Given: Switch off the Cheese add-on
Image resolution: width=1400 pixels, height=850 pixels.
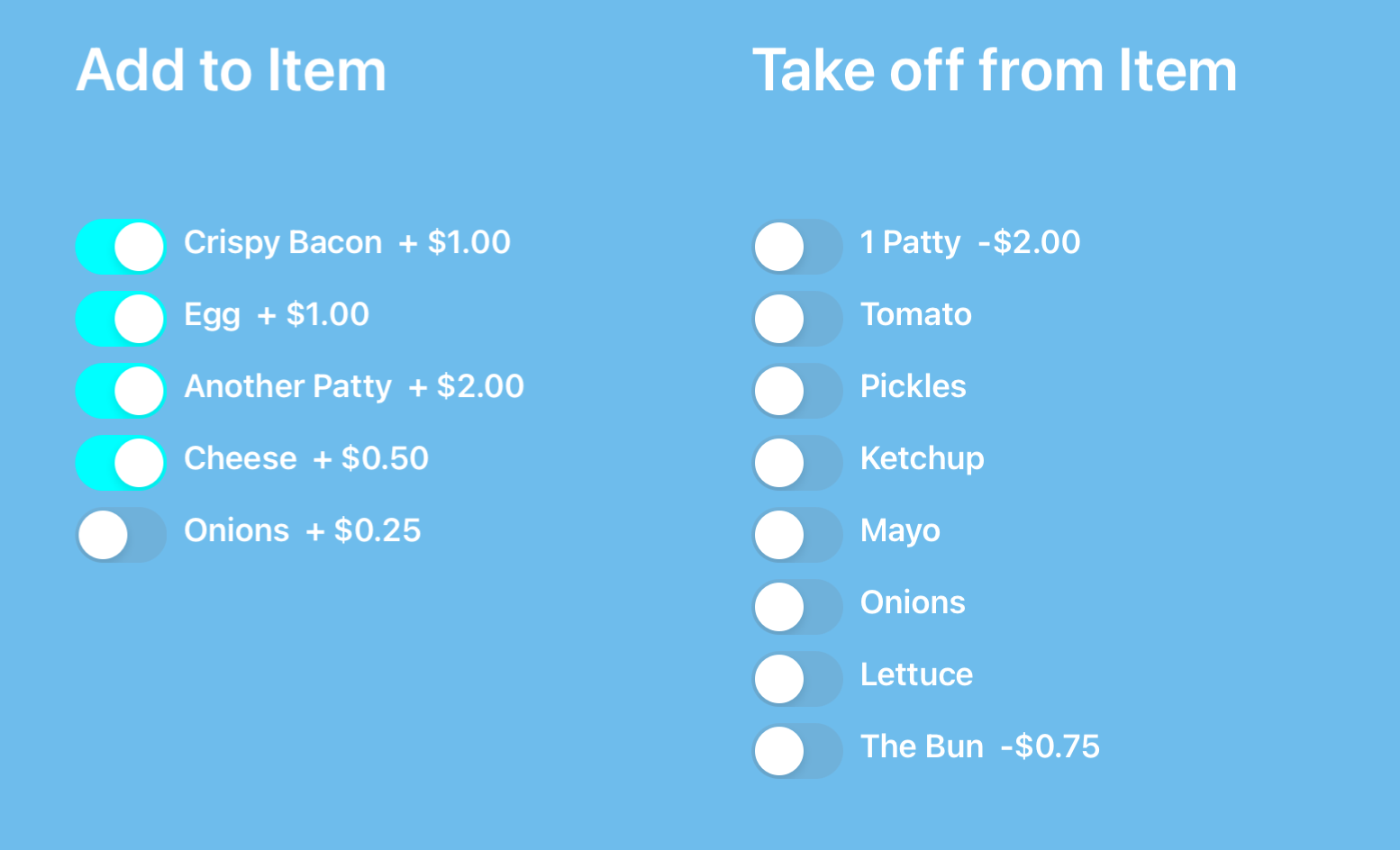Looking at the screenshot, I should [x=121, y=462].
